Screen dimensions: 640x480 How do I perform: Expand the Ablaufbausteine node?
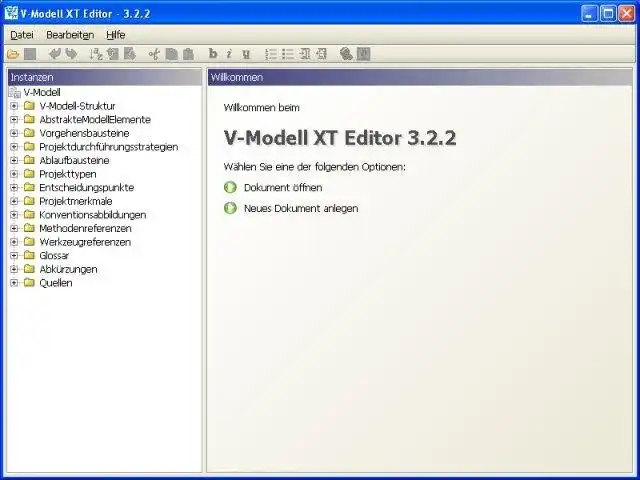[x=14, y=160]
